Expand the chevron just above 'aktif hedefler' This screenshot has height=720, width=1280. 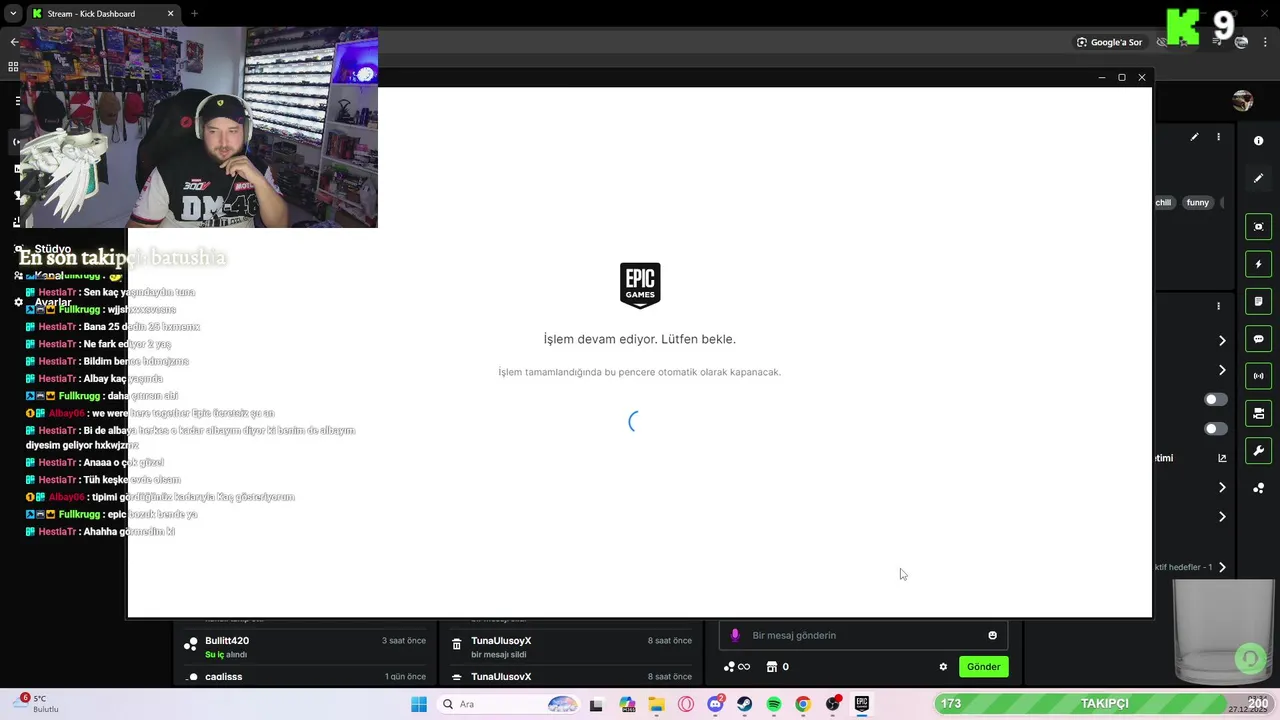point(1222,517)
